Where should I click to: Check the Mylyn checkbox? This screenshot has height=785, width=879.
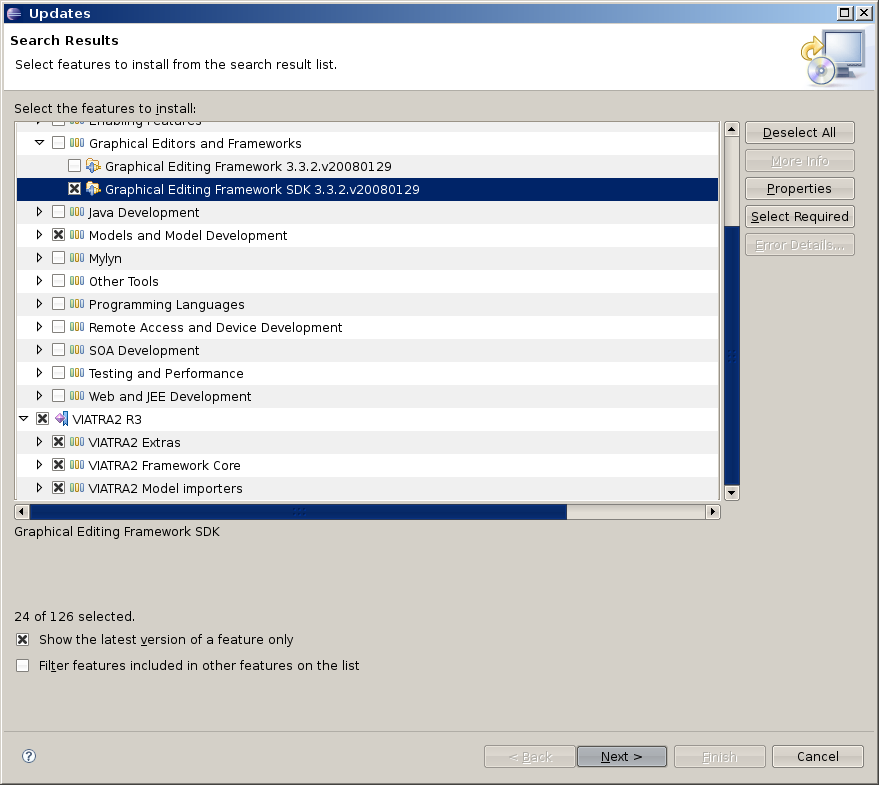coord(58,258)
